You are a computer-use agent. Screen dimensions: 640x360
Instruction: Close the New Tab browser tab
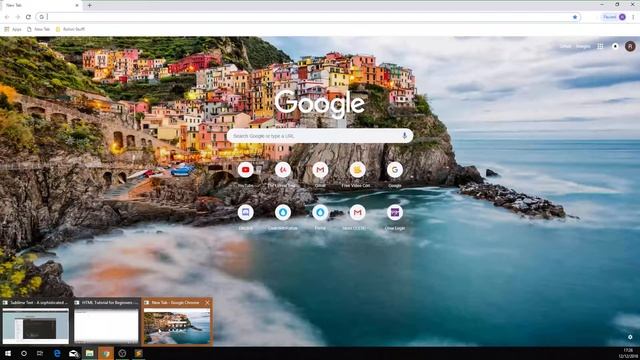pyautogui.click(x=77, y=5)
